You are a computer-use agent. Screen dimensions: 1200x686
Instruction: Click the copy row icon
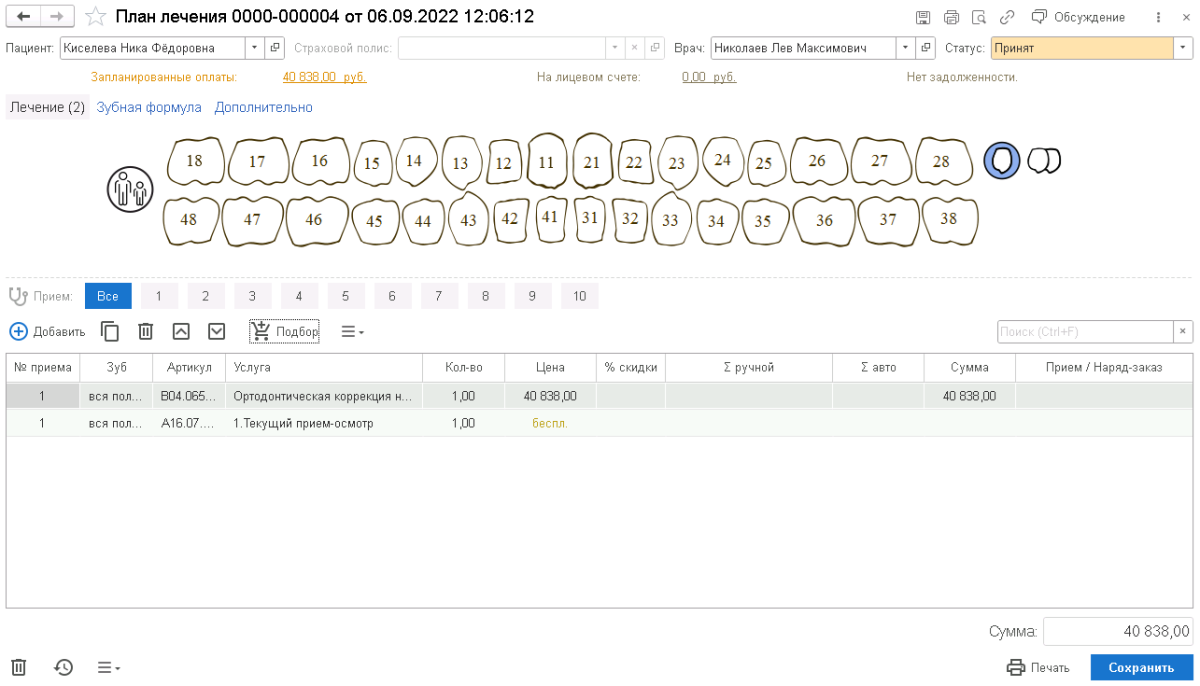pyautogui.click(x=110, y=331)
